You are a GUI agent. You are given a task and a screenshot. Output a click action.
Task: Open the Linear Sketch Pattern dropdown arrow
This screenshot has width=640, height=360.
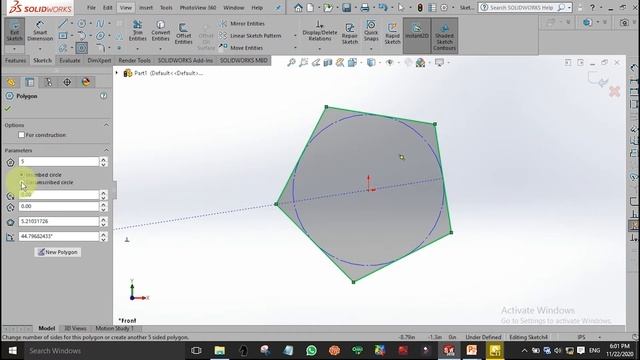295,36
